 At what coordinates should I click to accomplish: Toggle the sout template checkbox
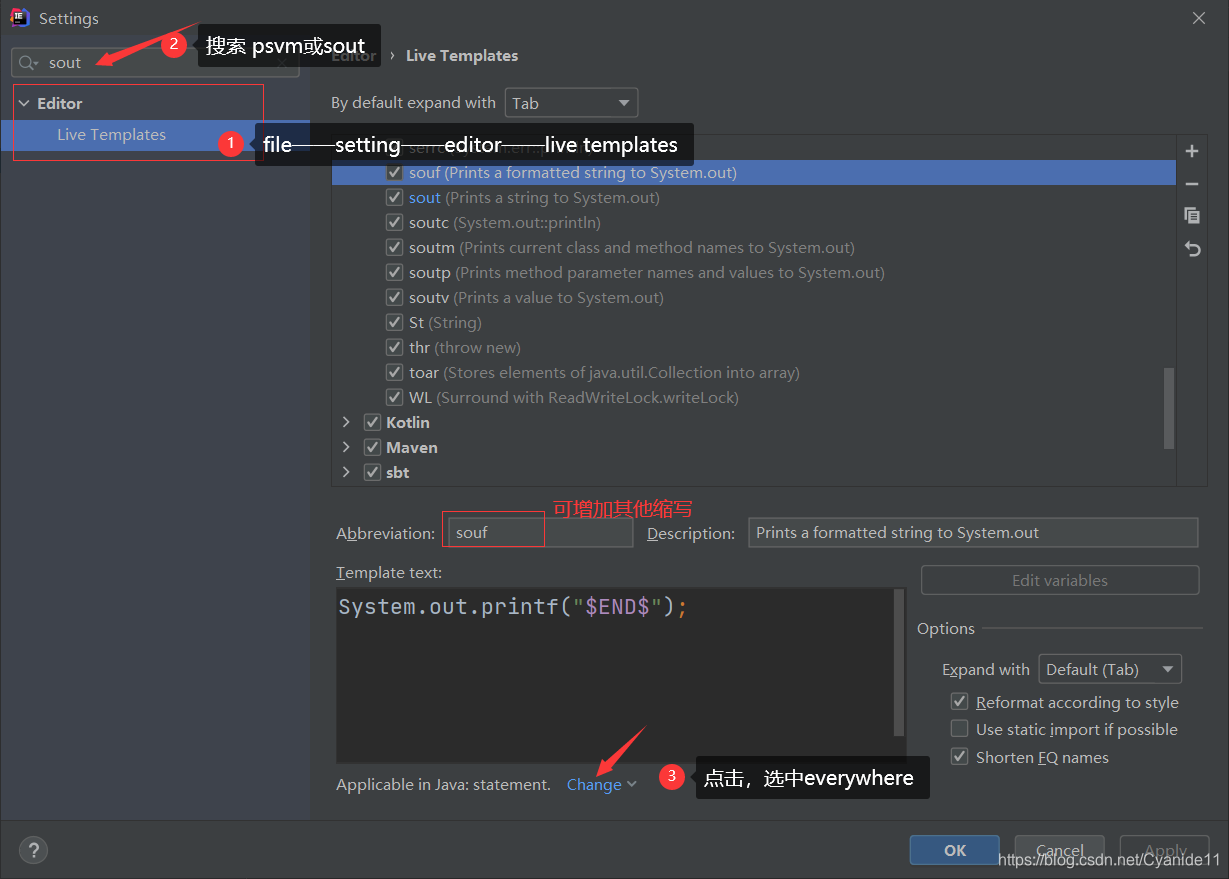click(394, 197)
